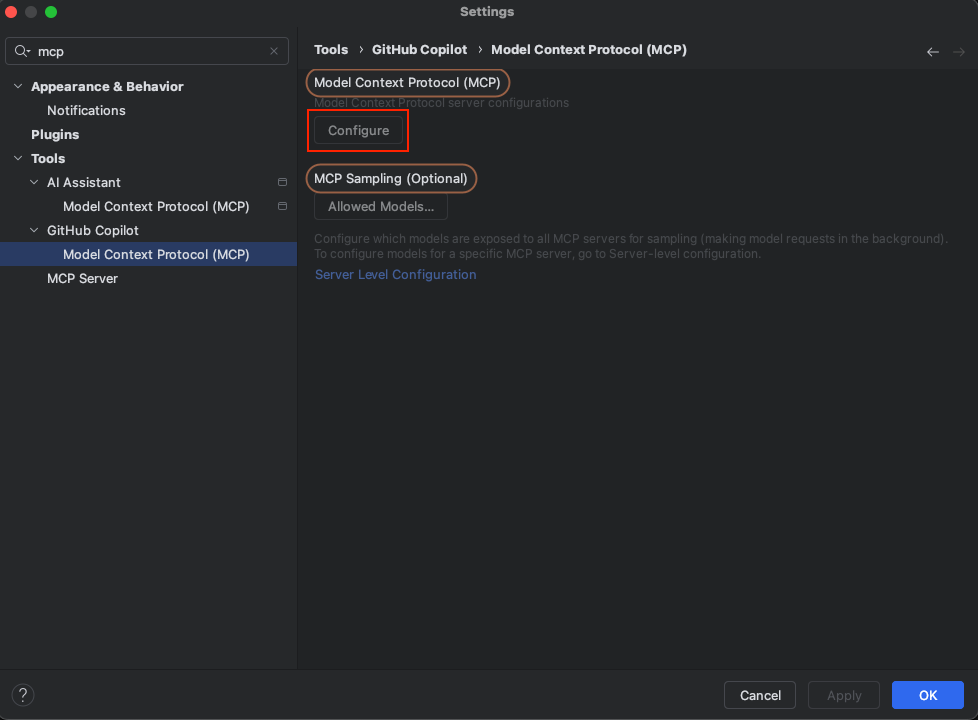Confirm settings with OK button

coord(927,695)
